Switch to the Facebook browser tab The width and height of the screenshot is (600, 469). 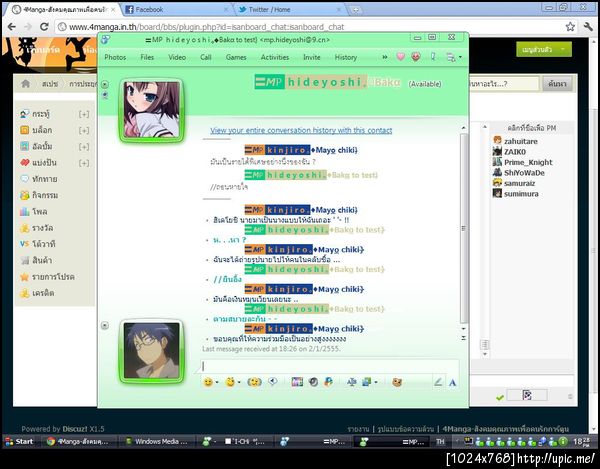click(176, 10)
